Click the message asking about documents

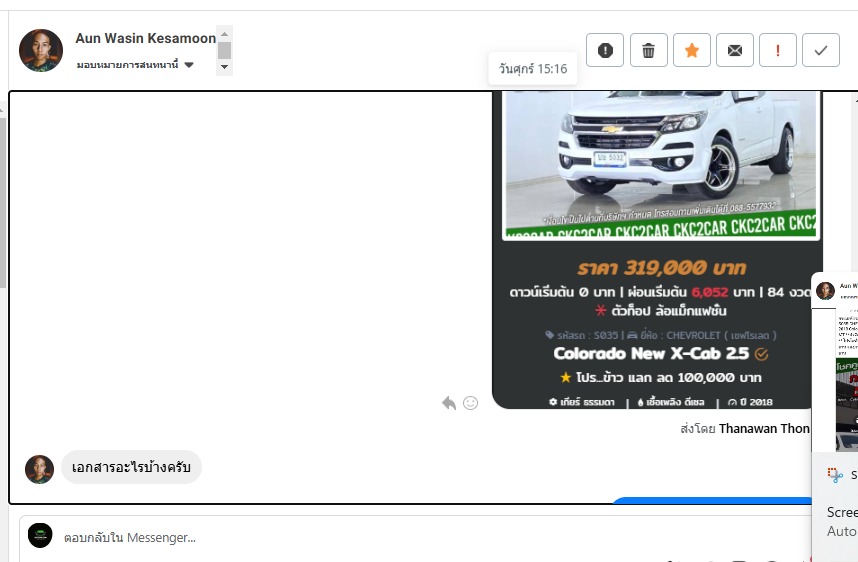tap(131, 467)
